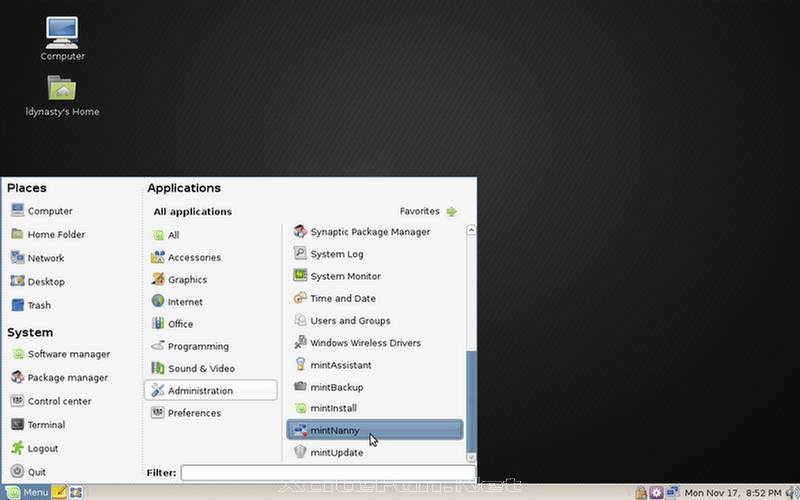Click Quit in the System section
The height and width of the screenshot is (500, 800).
click(28, 471)
